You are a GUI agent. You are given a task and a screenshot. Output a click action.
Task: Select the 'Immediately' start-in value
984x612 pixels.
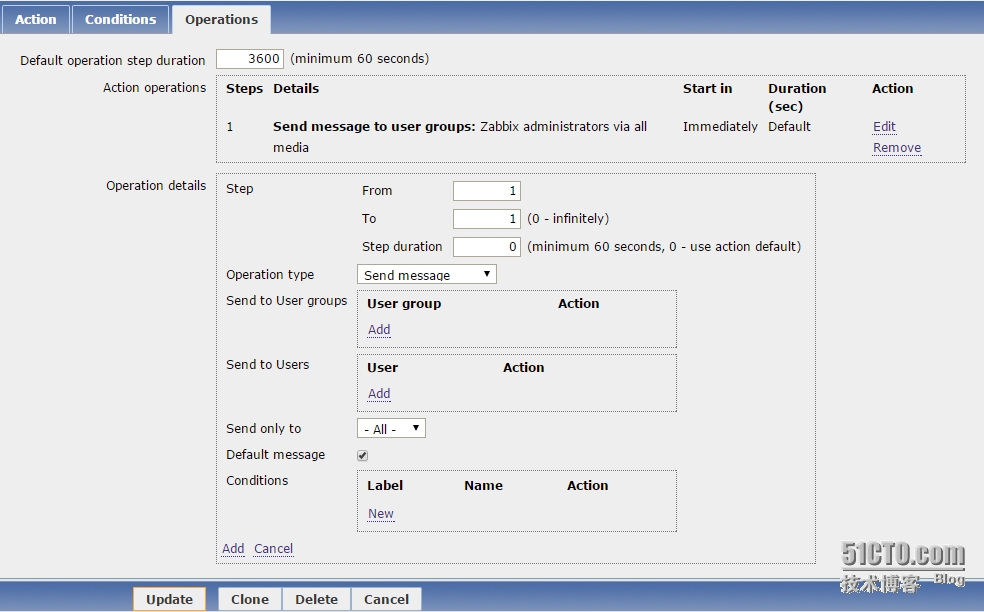[x=720, y=127]
